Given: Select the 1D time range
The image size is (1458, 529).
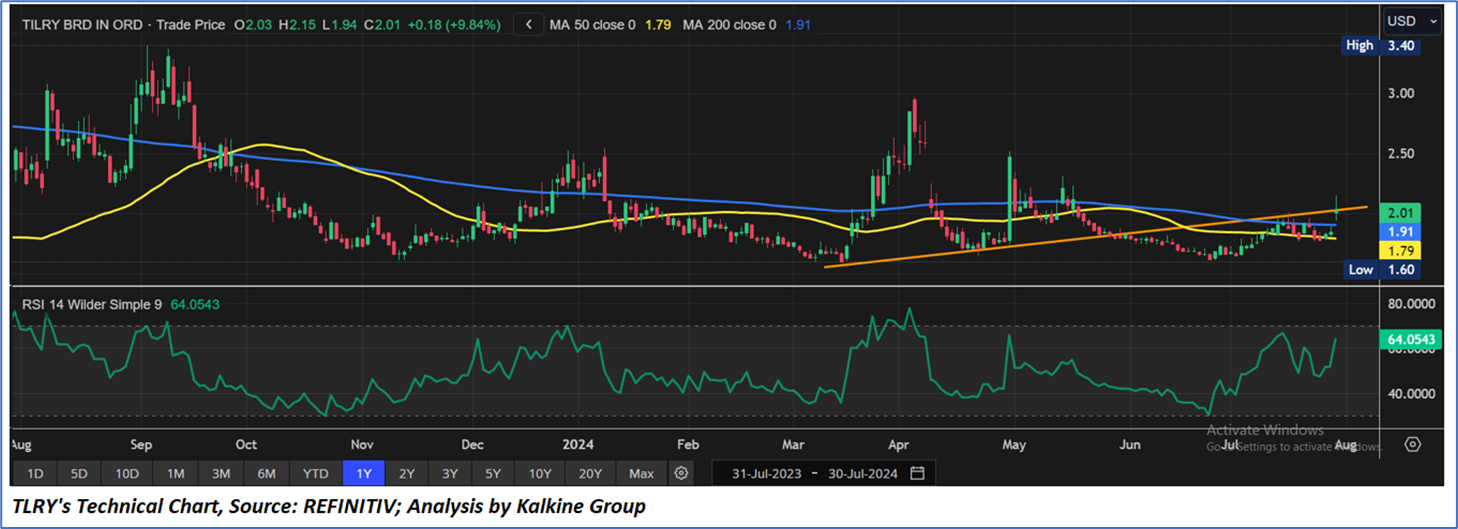Looking at the screenshot, I should (34, 473).
